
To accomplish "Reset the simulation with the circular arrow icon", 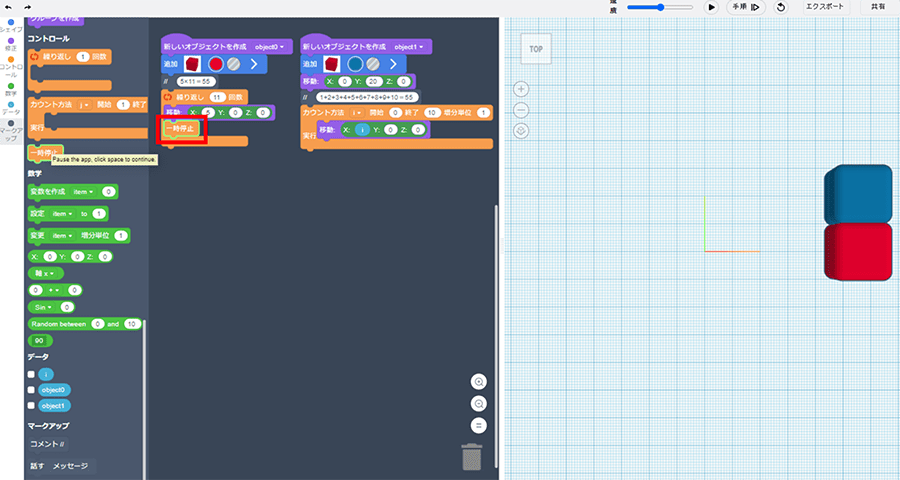I will (x=781, y=7).
